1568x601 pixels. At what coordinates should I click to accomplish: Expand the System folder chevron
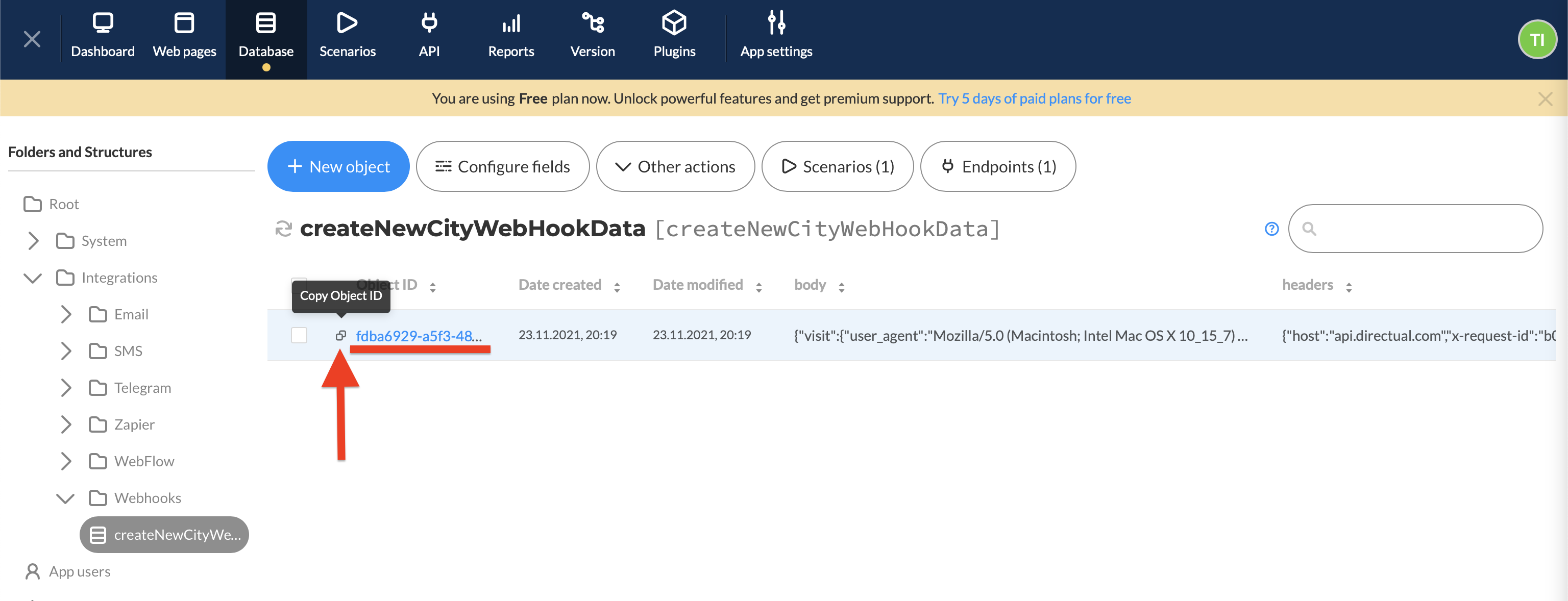click(x=34, y=241)
